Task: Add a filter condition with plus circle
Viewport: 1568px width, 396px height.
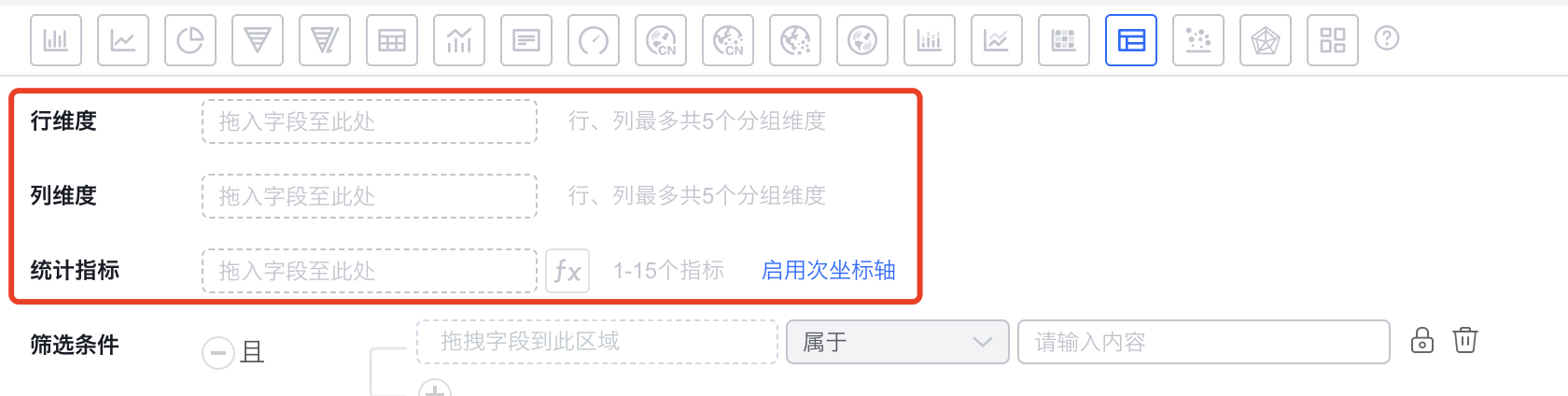Action: 435,389
